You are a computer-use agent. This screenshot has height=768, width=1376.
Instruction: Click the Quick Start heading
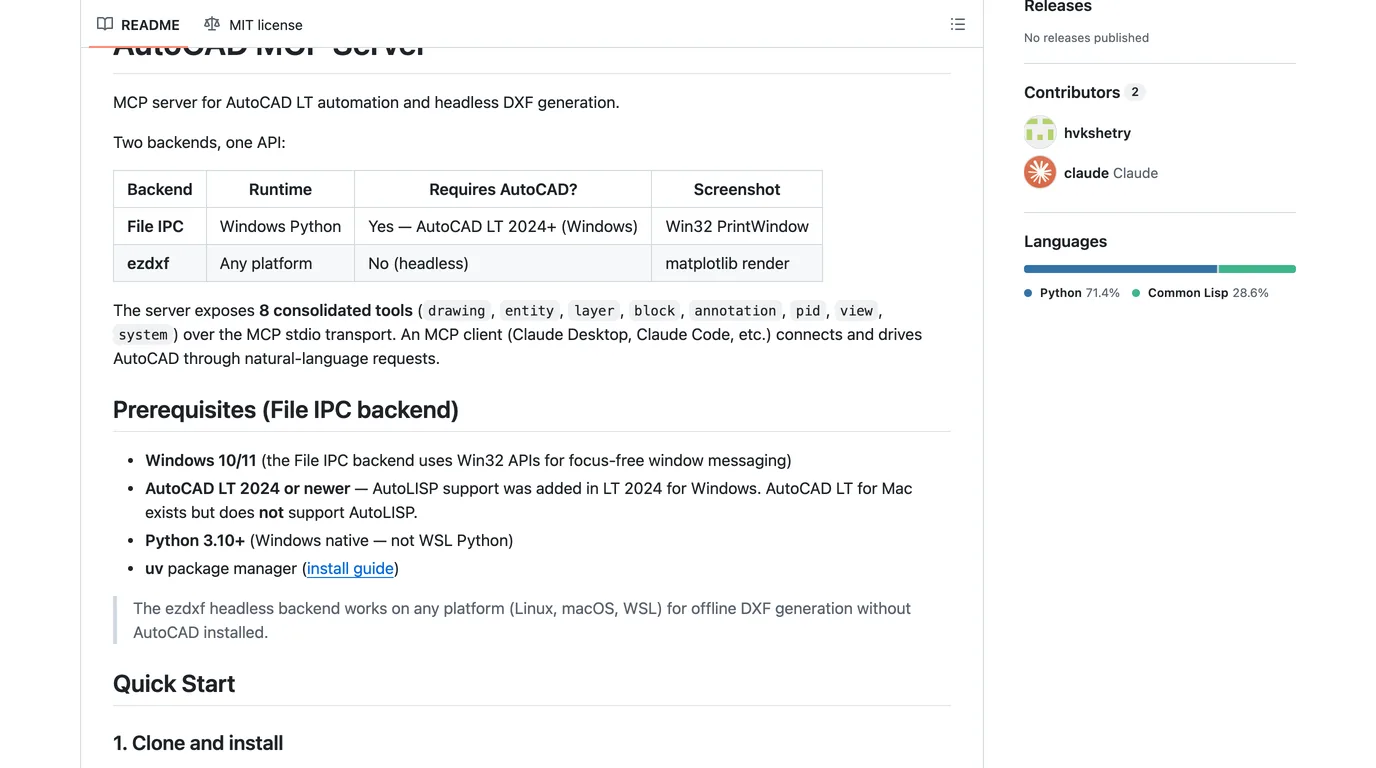174,683
